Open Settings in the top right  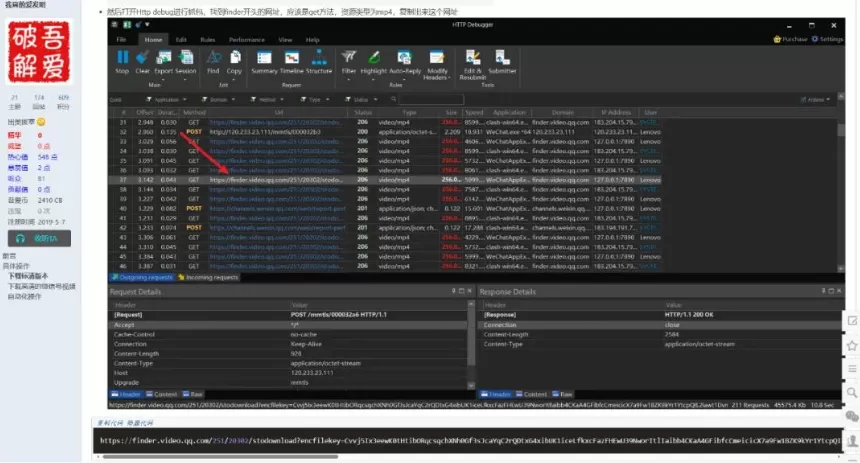tap(828, 39)
